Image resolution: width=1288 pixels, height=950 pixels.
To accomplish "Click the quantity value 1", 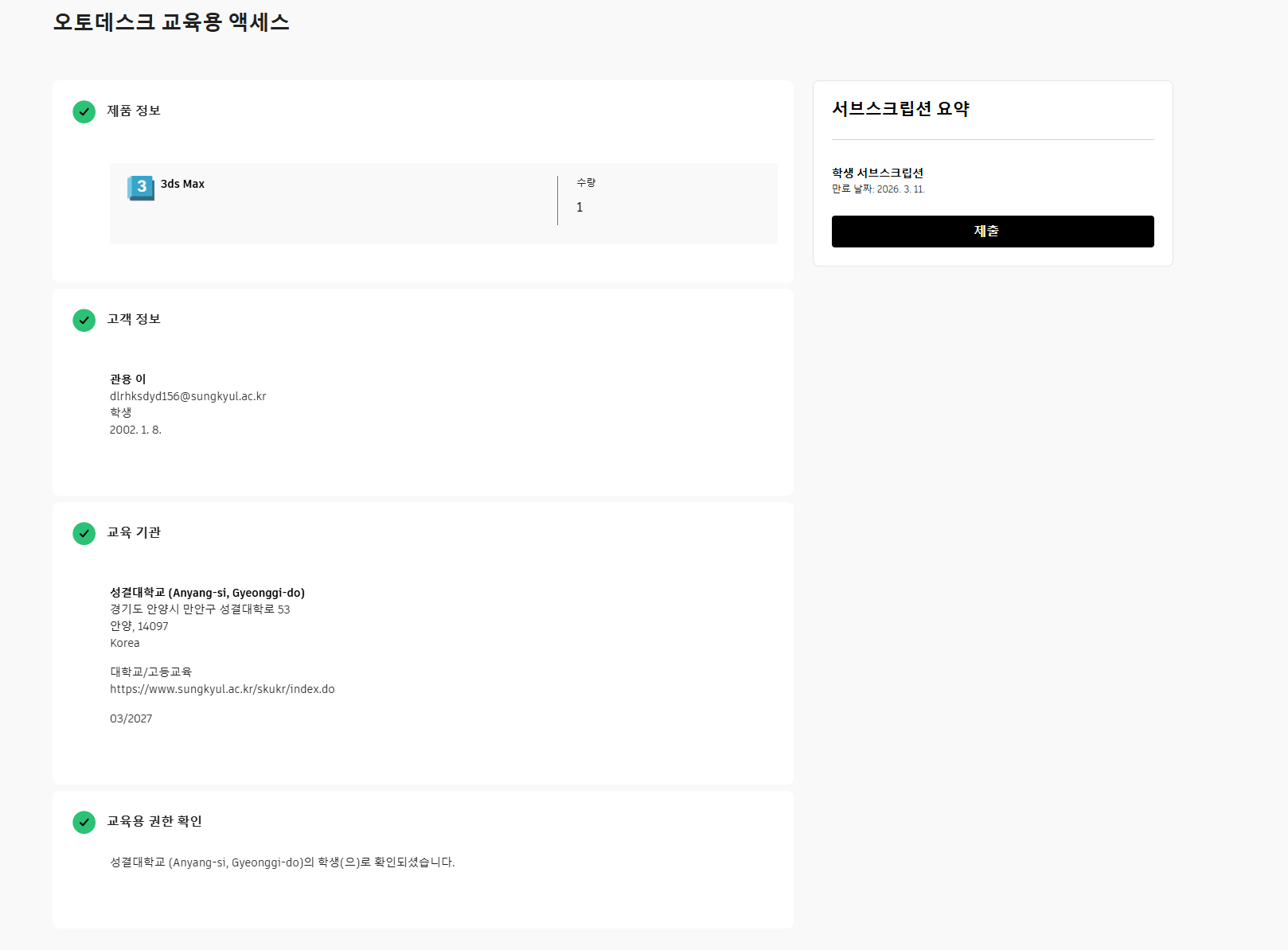I will (x=580, y=207).
